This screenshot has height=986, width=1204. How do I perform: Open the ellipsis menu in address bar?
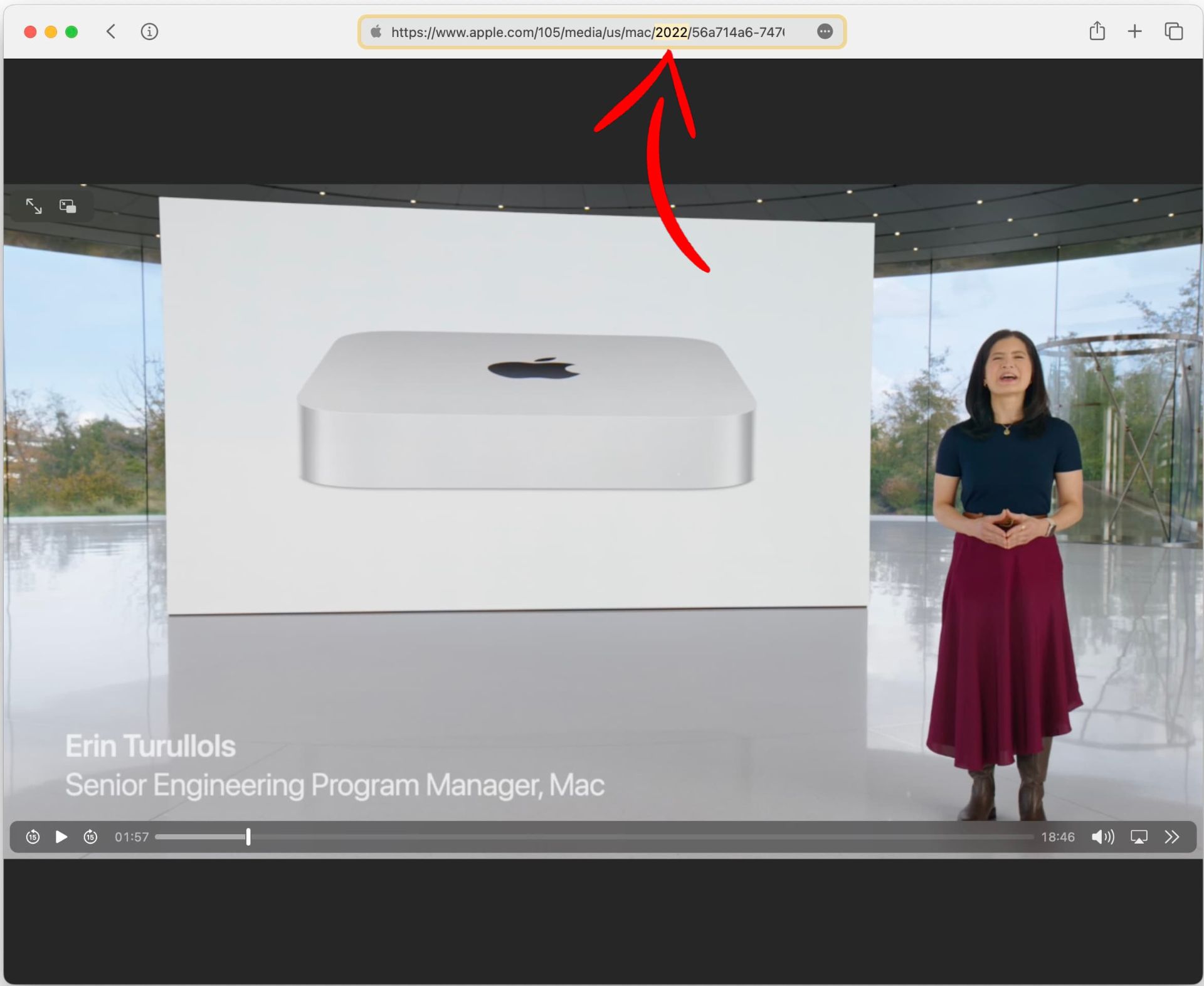click(x=825, y=32)
